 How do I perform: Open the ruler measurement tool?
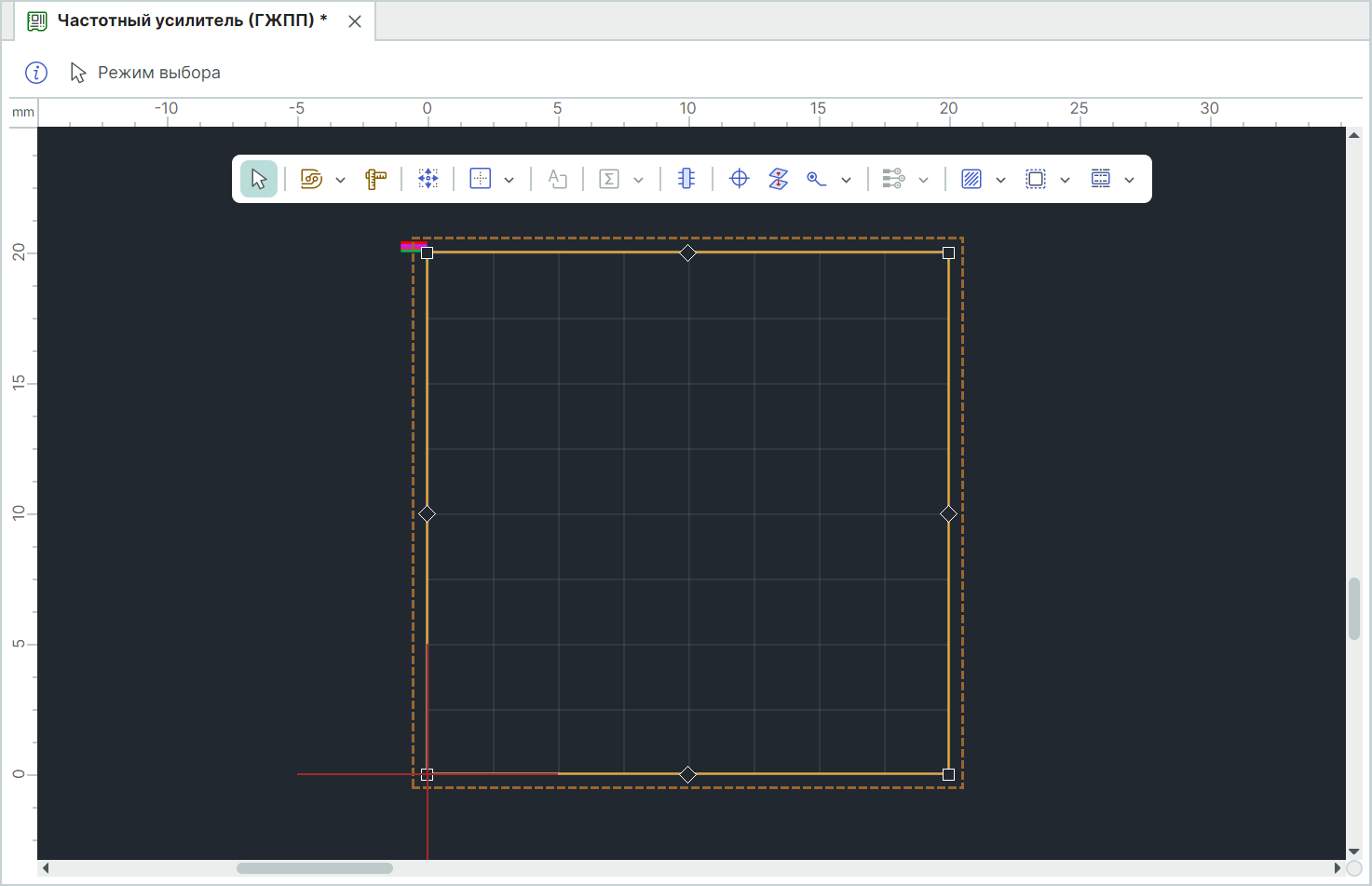coord(375,179)
